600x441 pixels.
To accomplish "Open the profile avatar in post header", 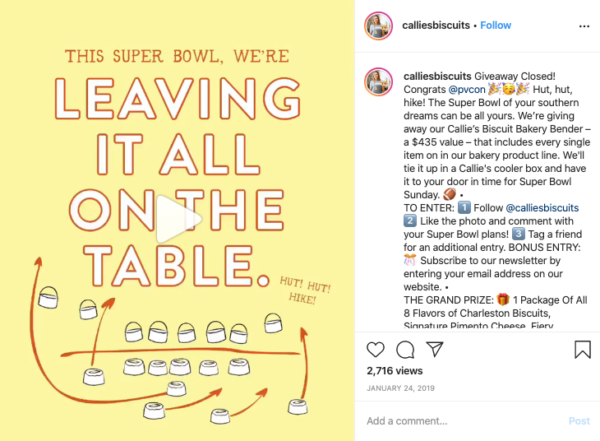I will coord(378,25).
